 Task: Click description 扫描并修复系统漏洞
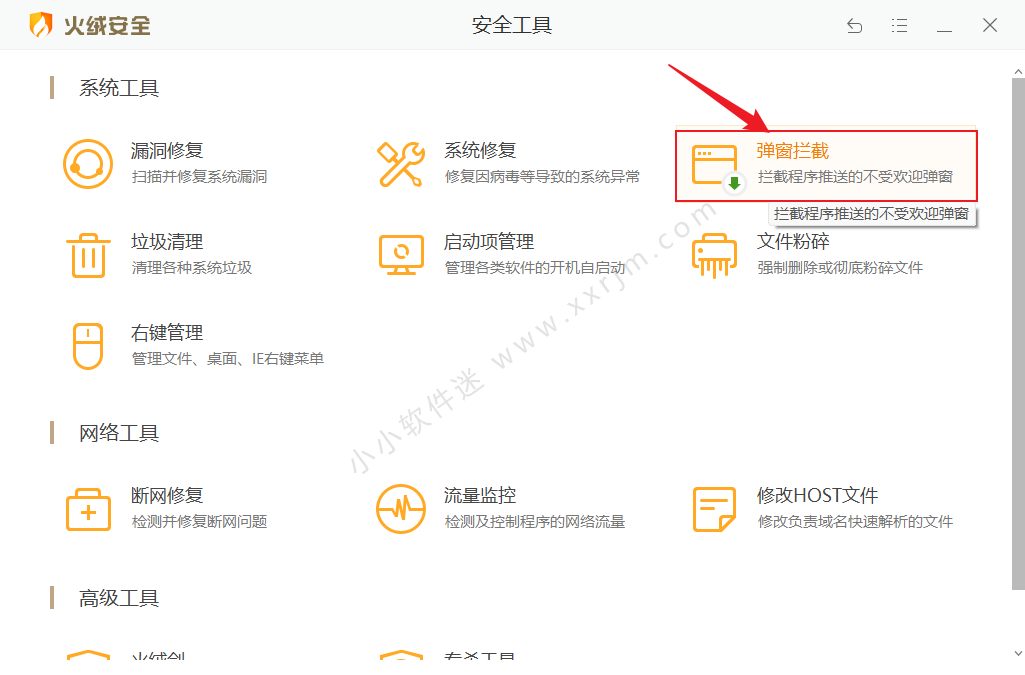coord(199,176)
